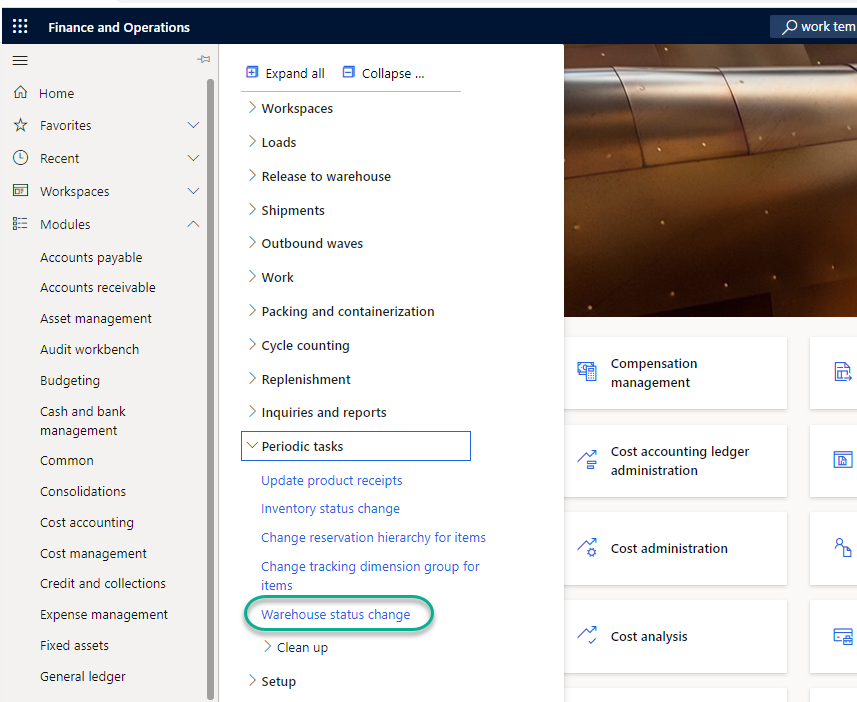The height and width of the screenshot is (702, 857).
Task: Collapse the Periodic tasks section
Action: [x=252, y=445]
